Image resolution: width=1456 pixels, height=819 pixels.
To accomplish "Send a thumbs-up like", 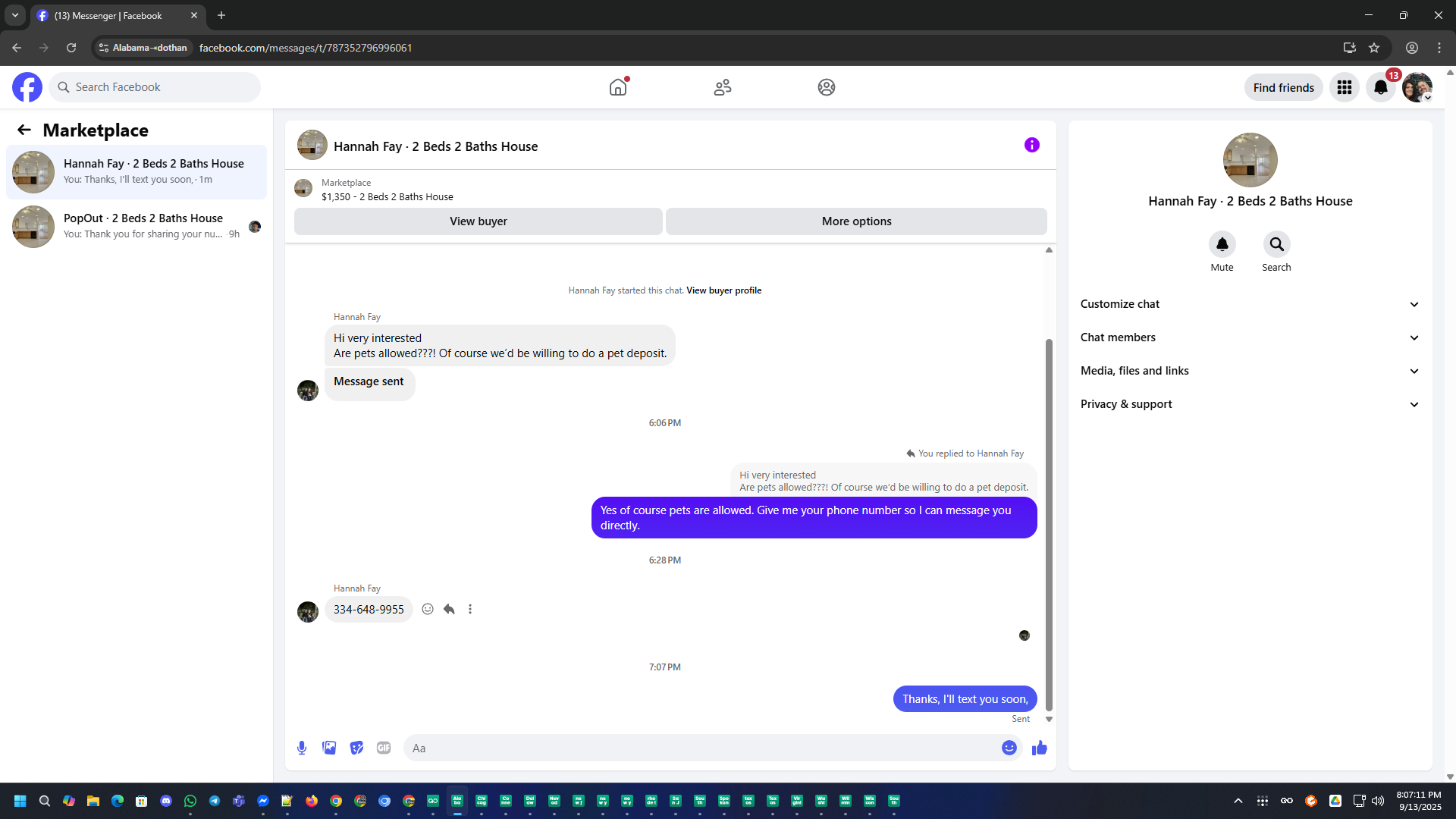I will pos(1039,748).
